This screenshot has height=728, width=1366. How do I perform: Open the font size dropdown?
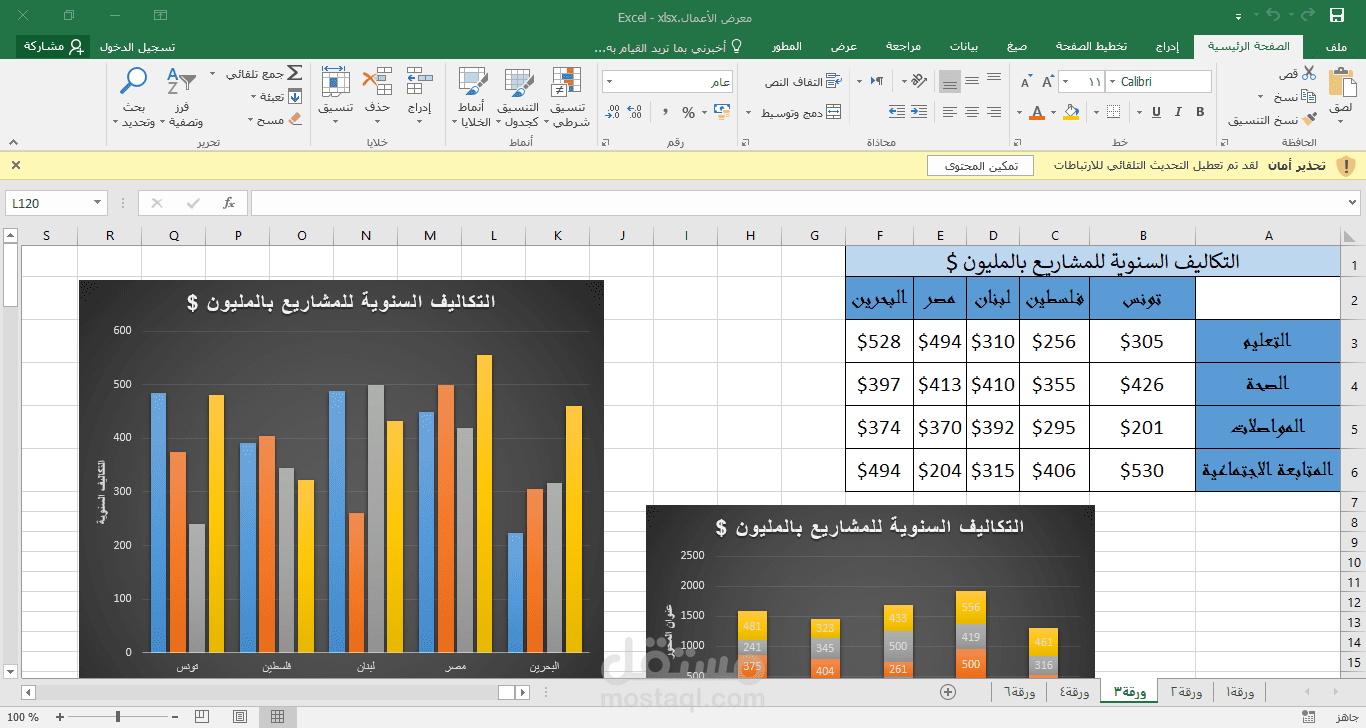point(1066,82)
